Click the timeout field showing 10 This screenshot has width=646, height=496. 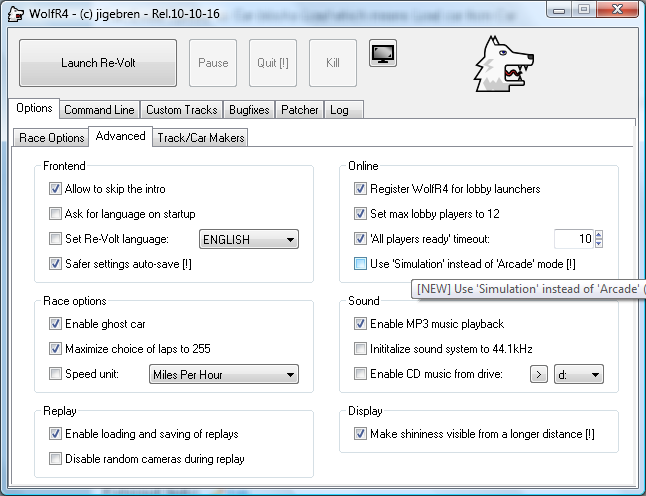point(573,239)
